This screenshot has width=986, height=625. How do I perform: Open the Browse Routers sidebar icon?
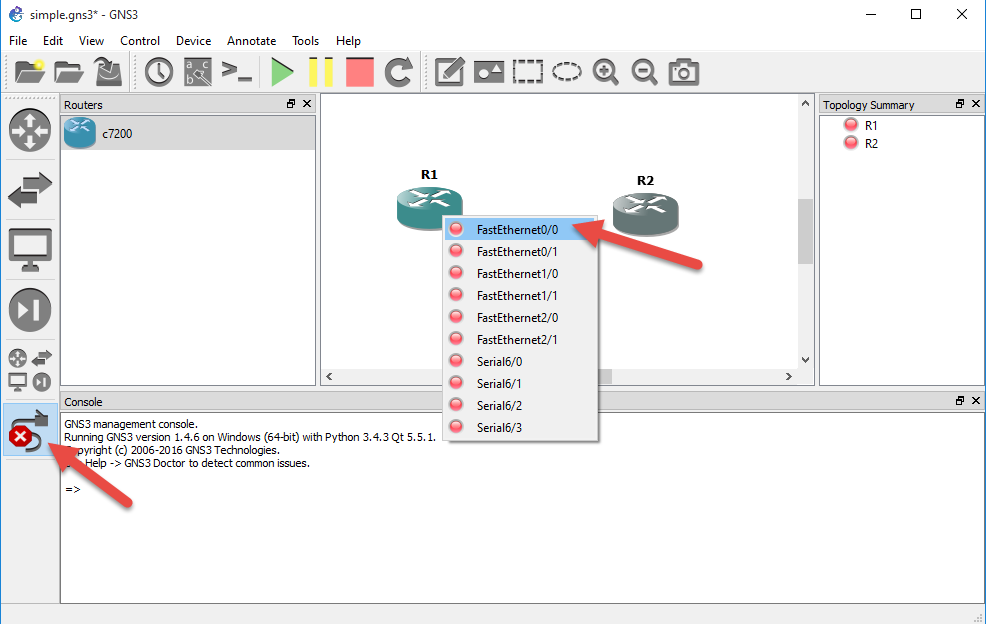pyautogui.click(x=30, y=130)
